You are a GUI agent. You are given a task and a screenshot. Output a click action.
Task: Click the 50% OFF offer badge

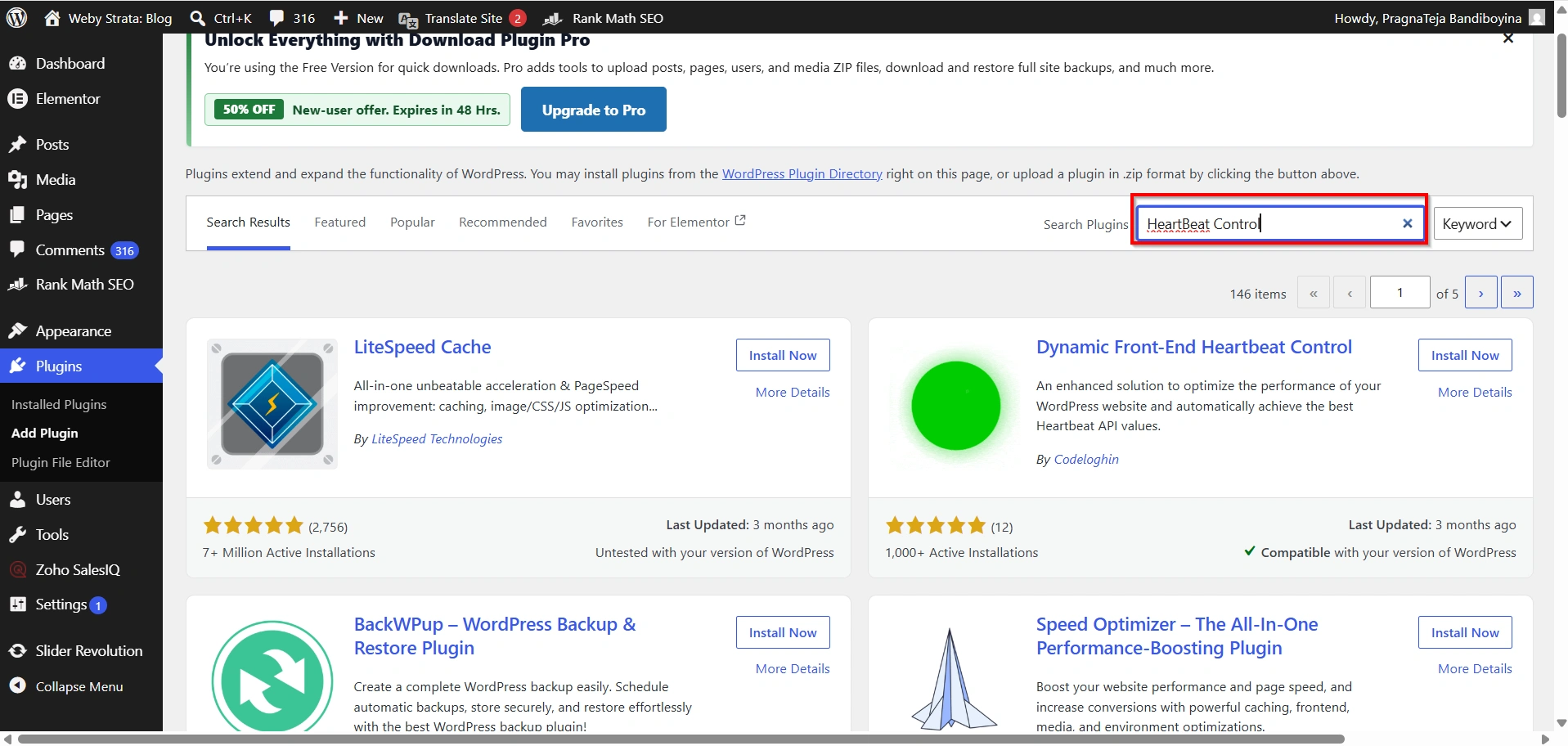point(249,110)
